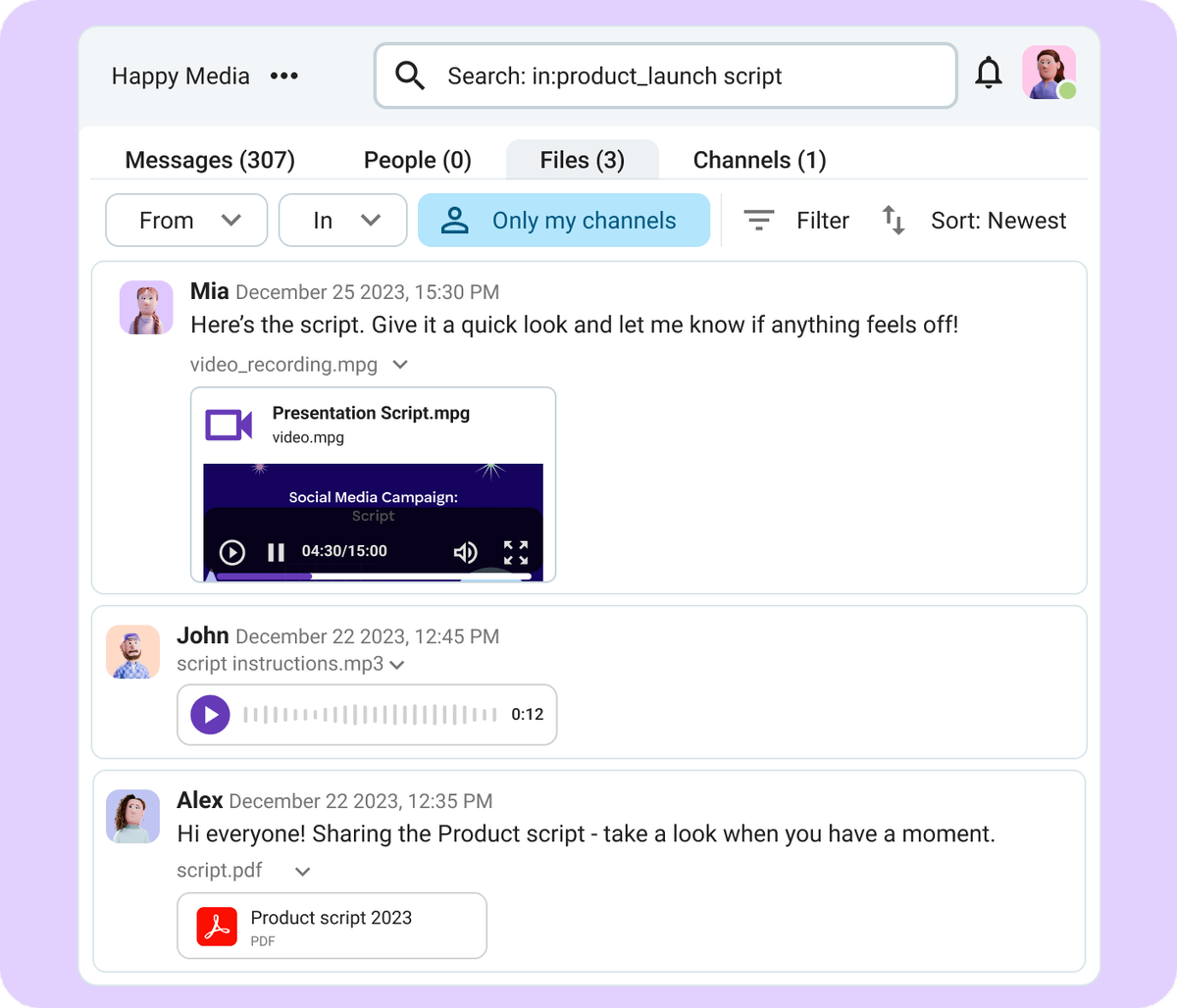Pause the Presentation Script video
Screen dimensions: 1177x1008
coord(276,552)
